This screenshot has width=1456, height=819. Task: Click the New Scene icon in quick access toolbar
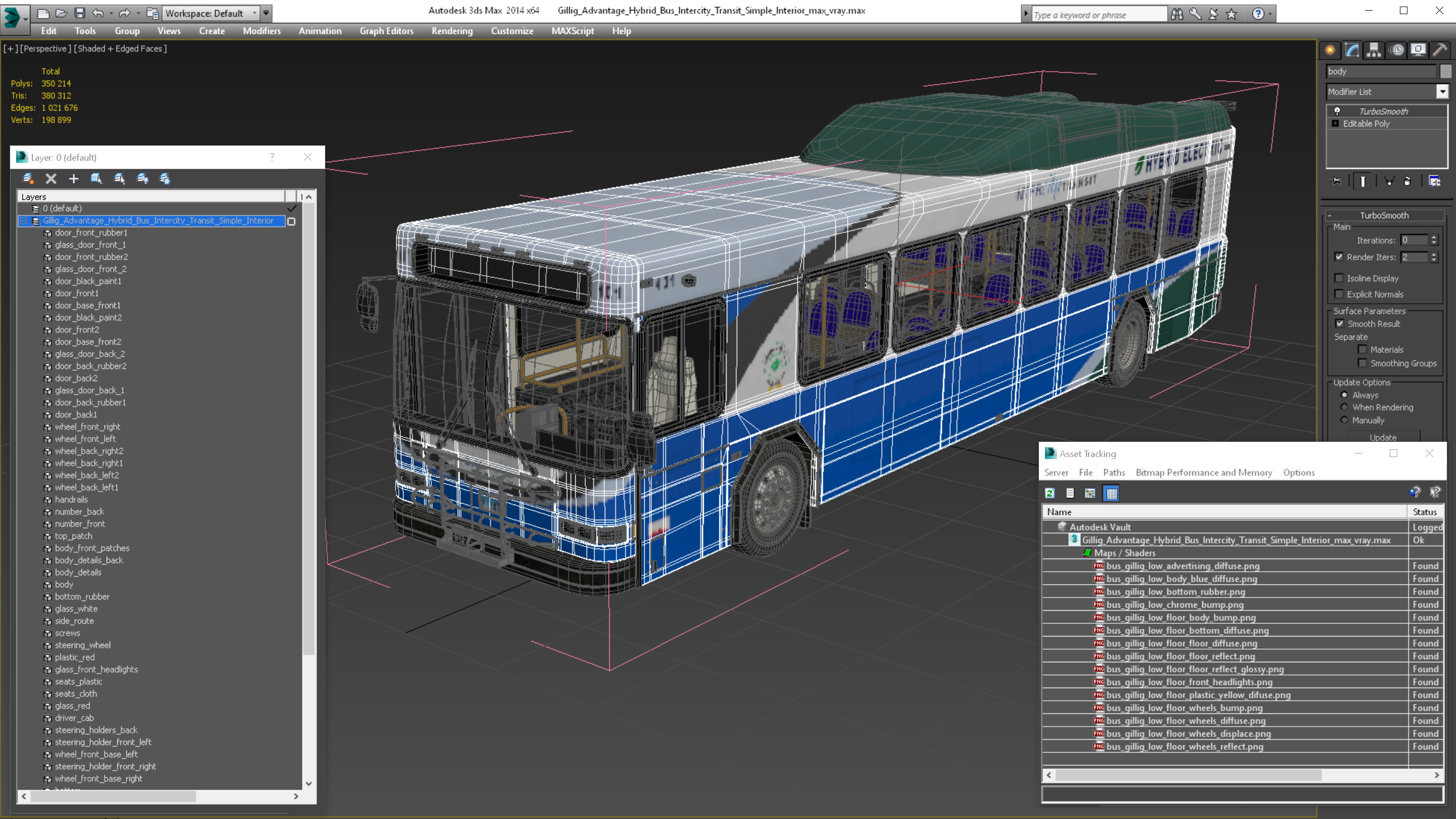43,13
